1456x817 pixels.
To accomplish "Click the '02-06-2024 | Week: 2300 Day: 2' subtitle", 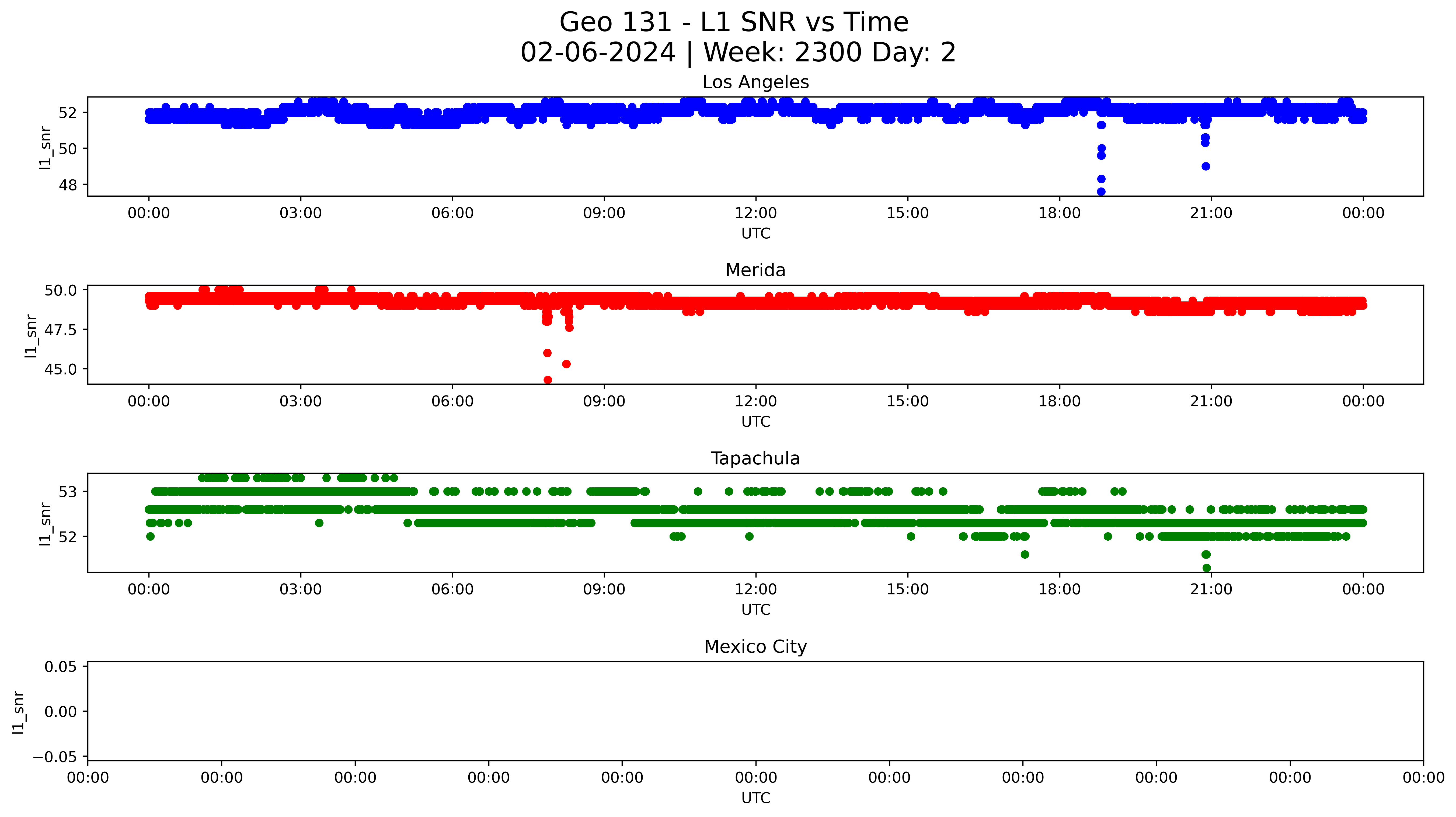I will (738, 53).
